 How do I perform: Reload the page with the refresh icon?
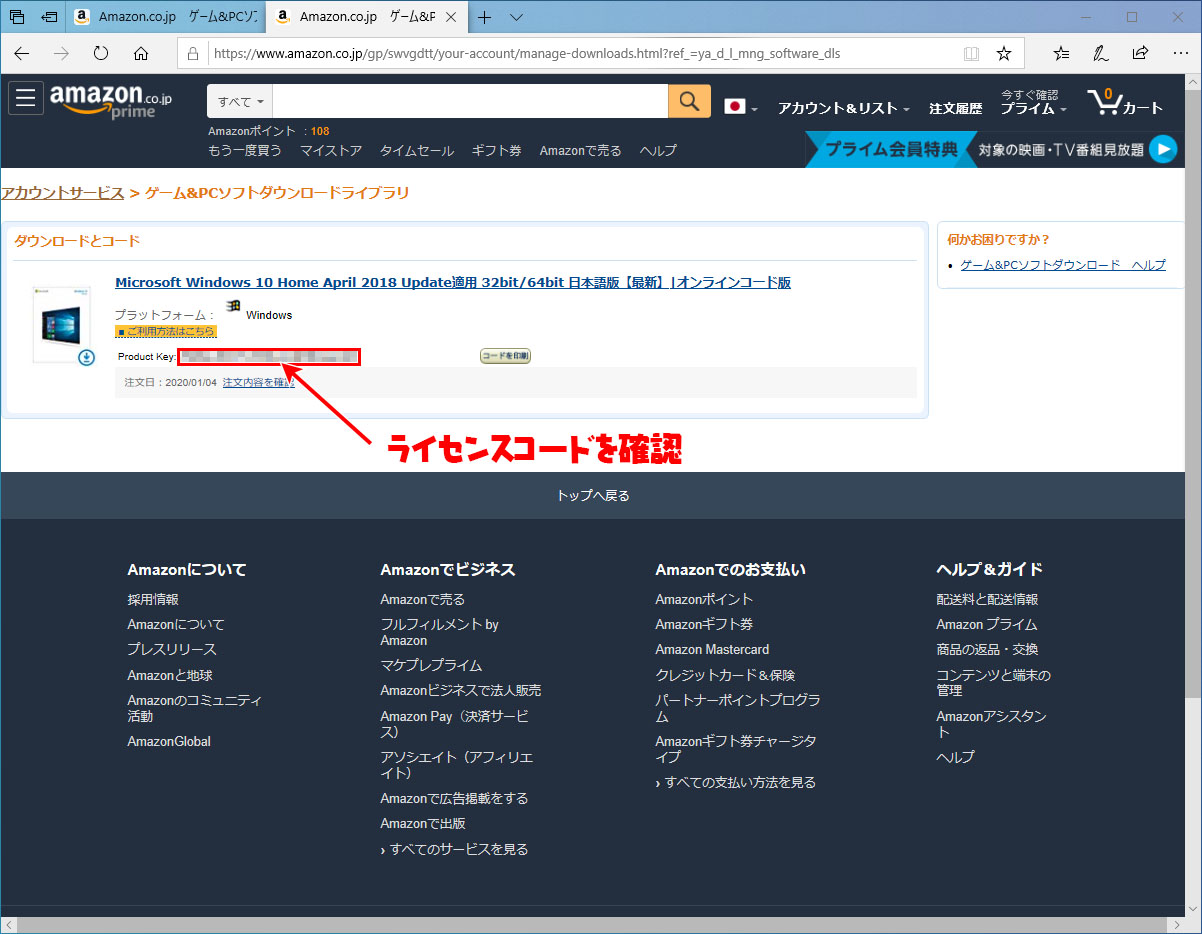coord(101,54)
